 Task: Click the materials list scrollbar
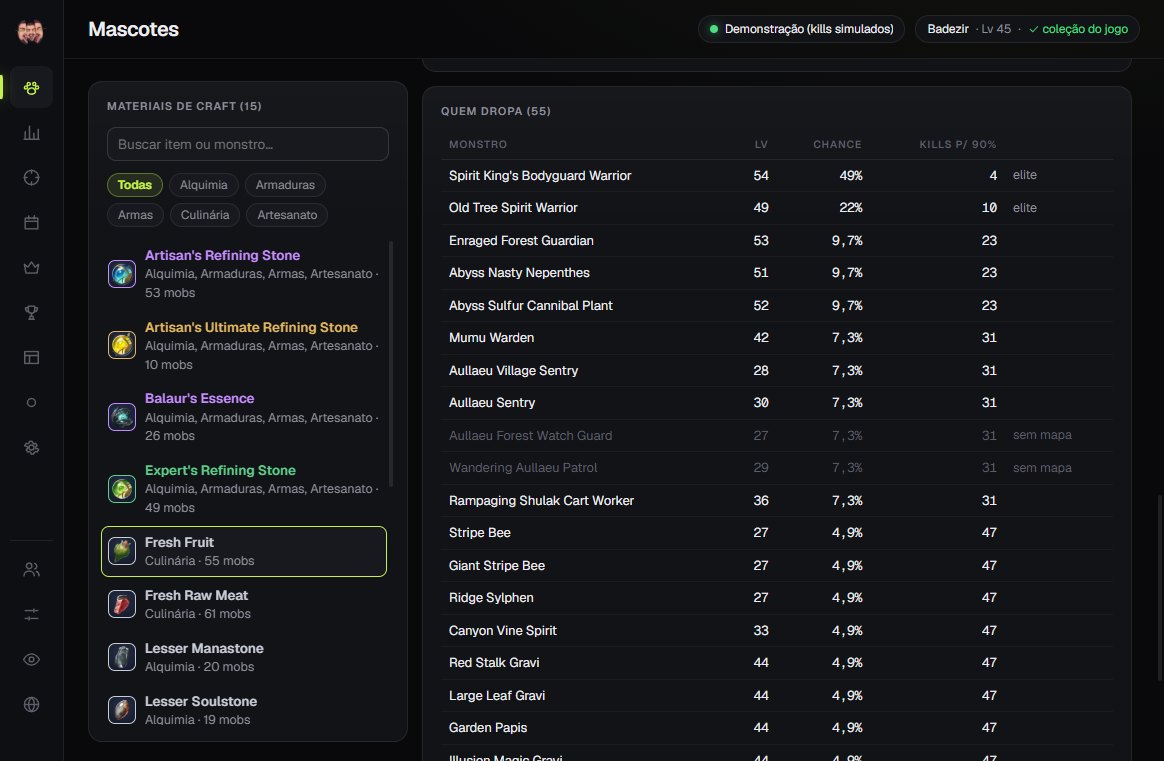coord(391,364)
